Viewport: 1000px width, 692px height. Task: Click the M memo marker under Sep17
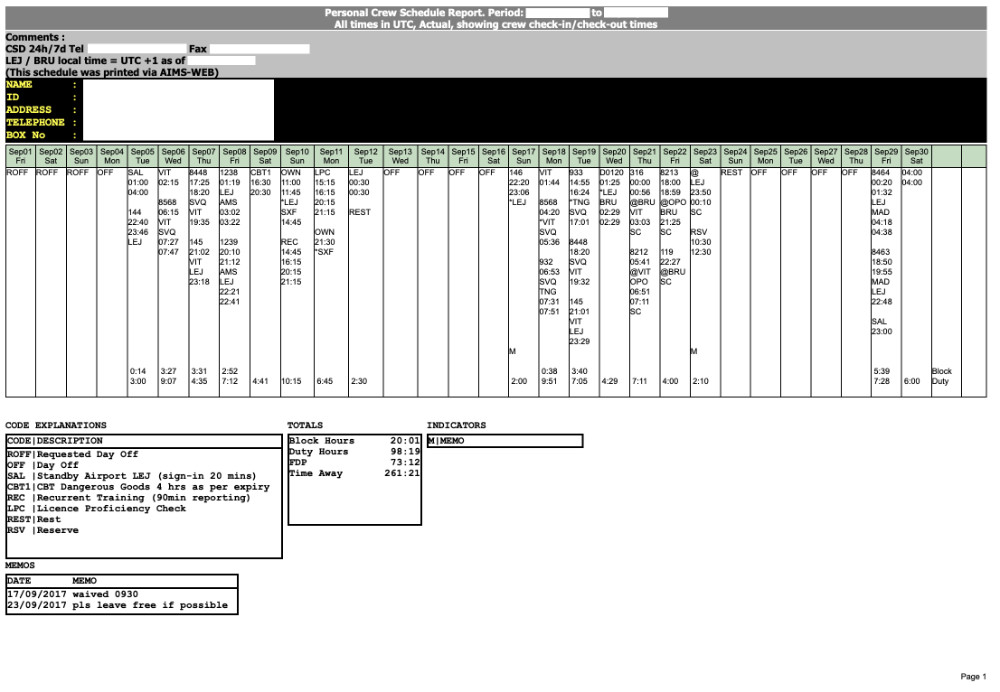tap(512, 351)
